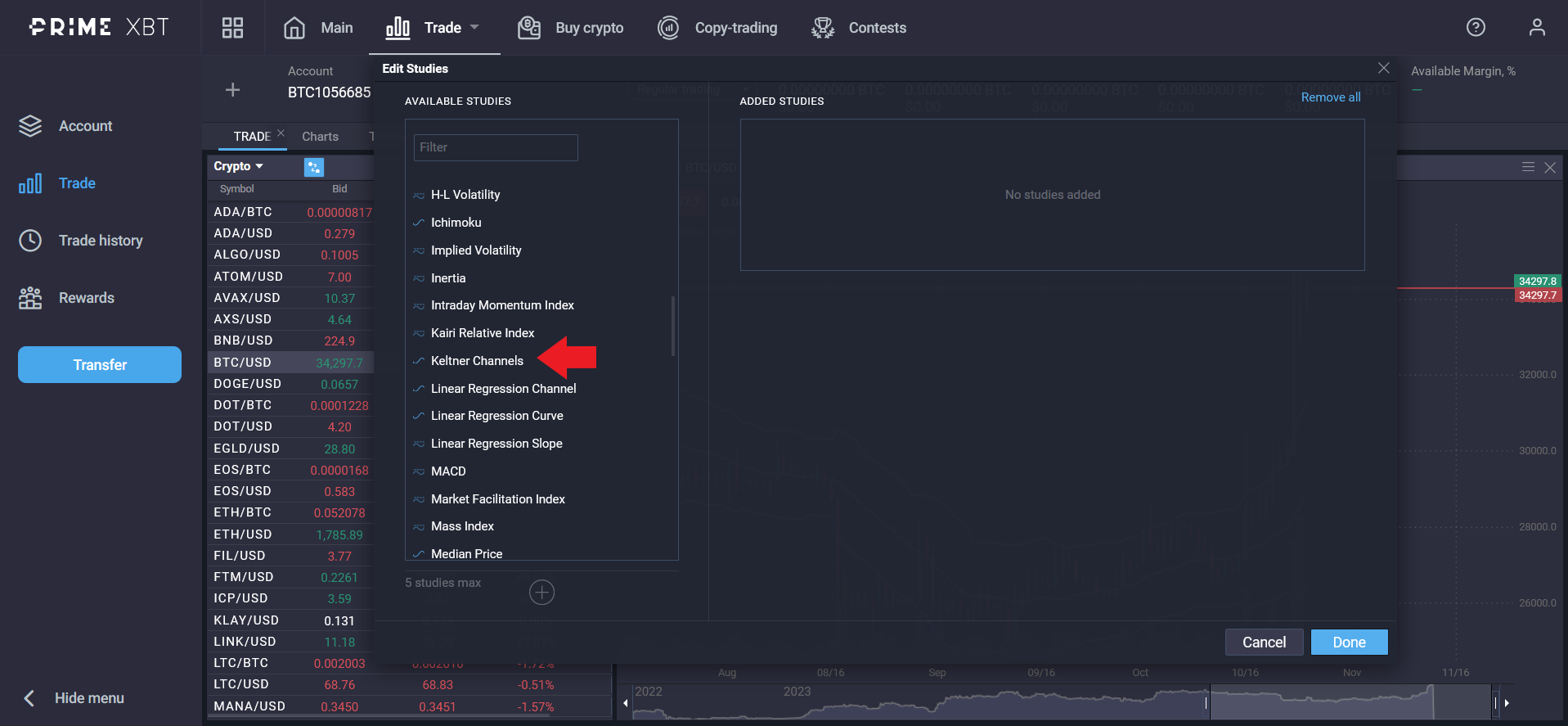Go to Main home page
This screenshot has height=726, width=1568.
[318, 28]
